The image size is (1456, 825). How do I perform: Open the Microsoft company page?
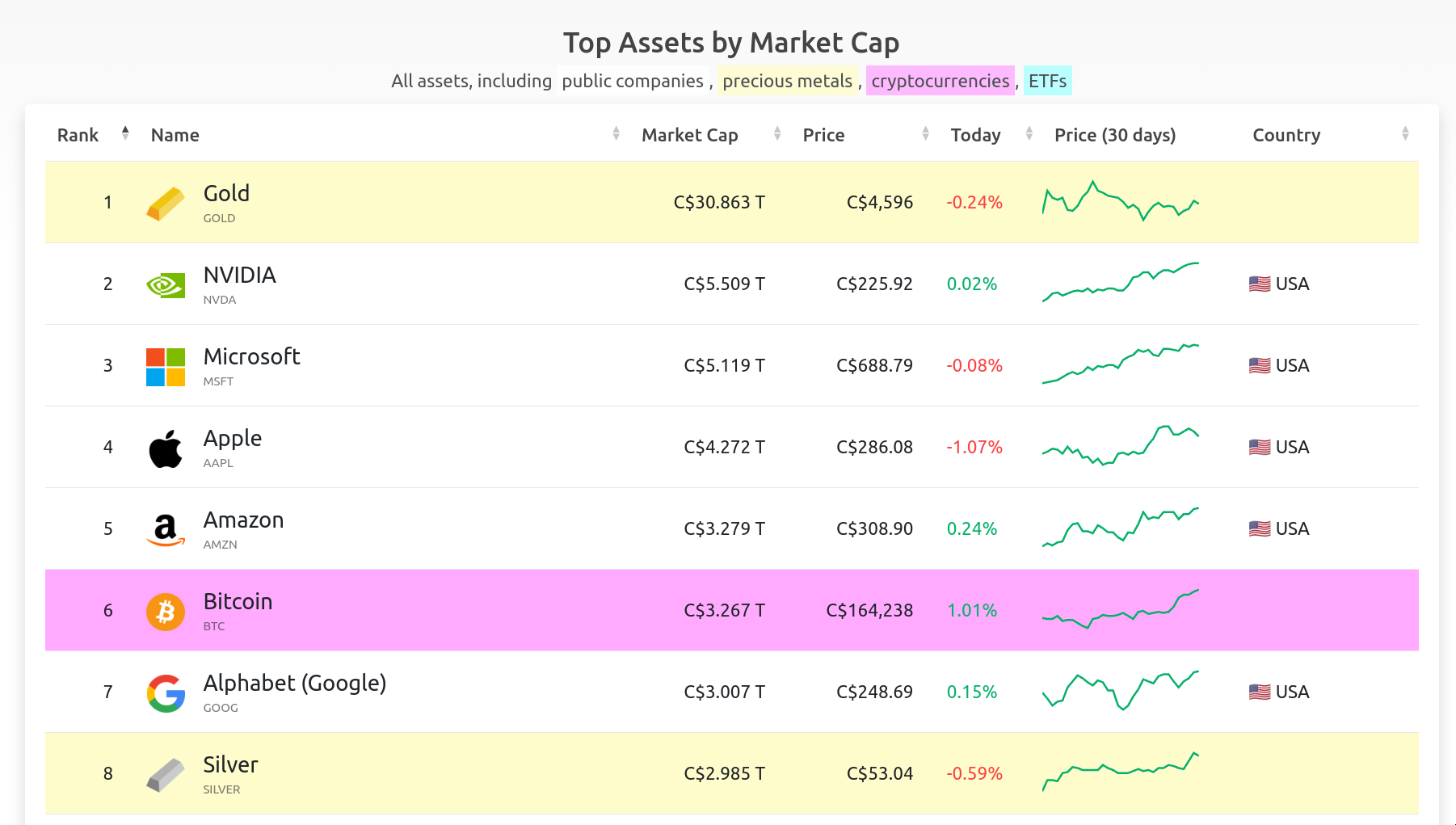(252, 357)
